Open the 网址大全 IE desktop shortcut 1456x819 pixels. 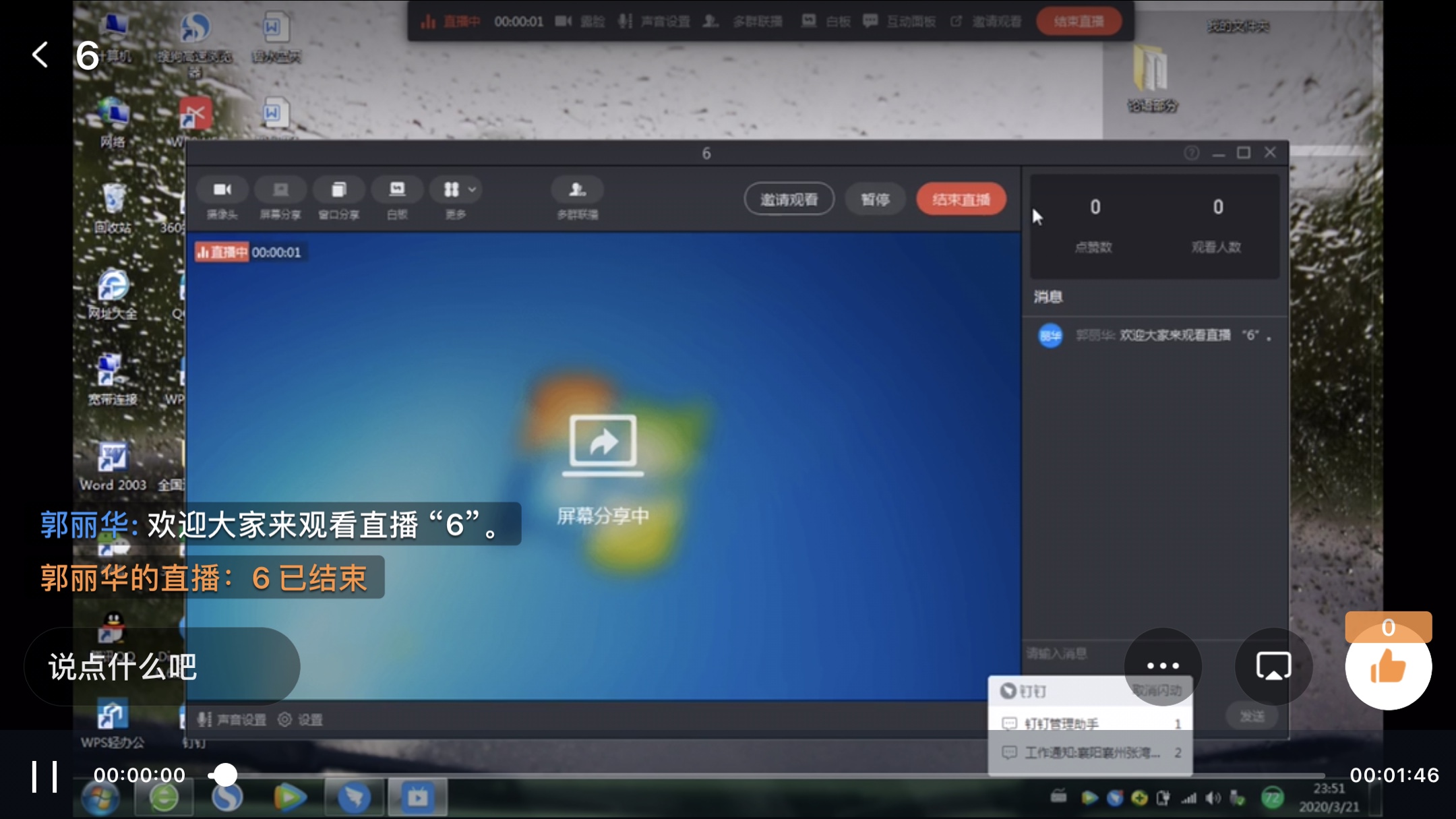tap(113, 295)
